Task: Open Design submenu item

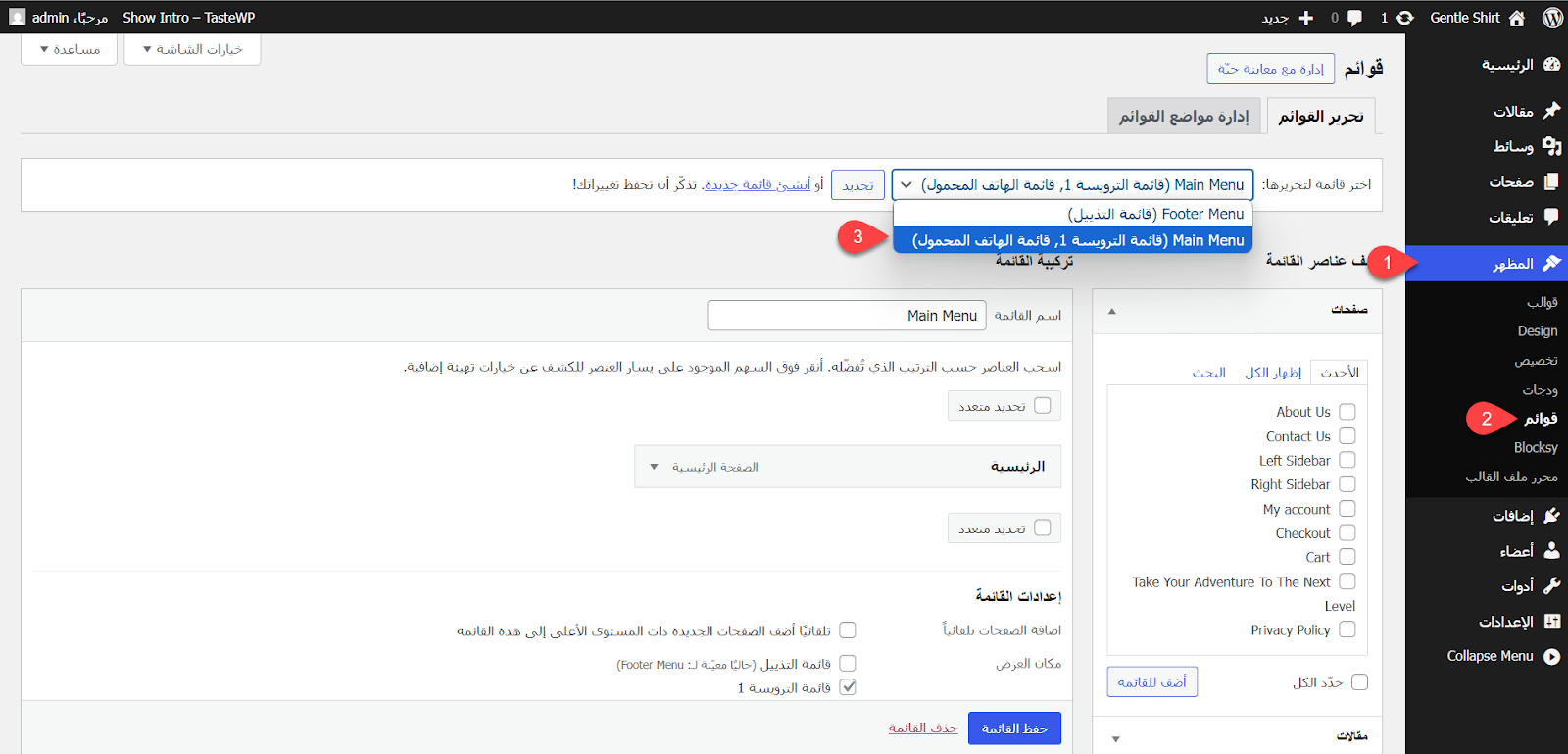Action: [x=1538, y=331]
